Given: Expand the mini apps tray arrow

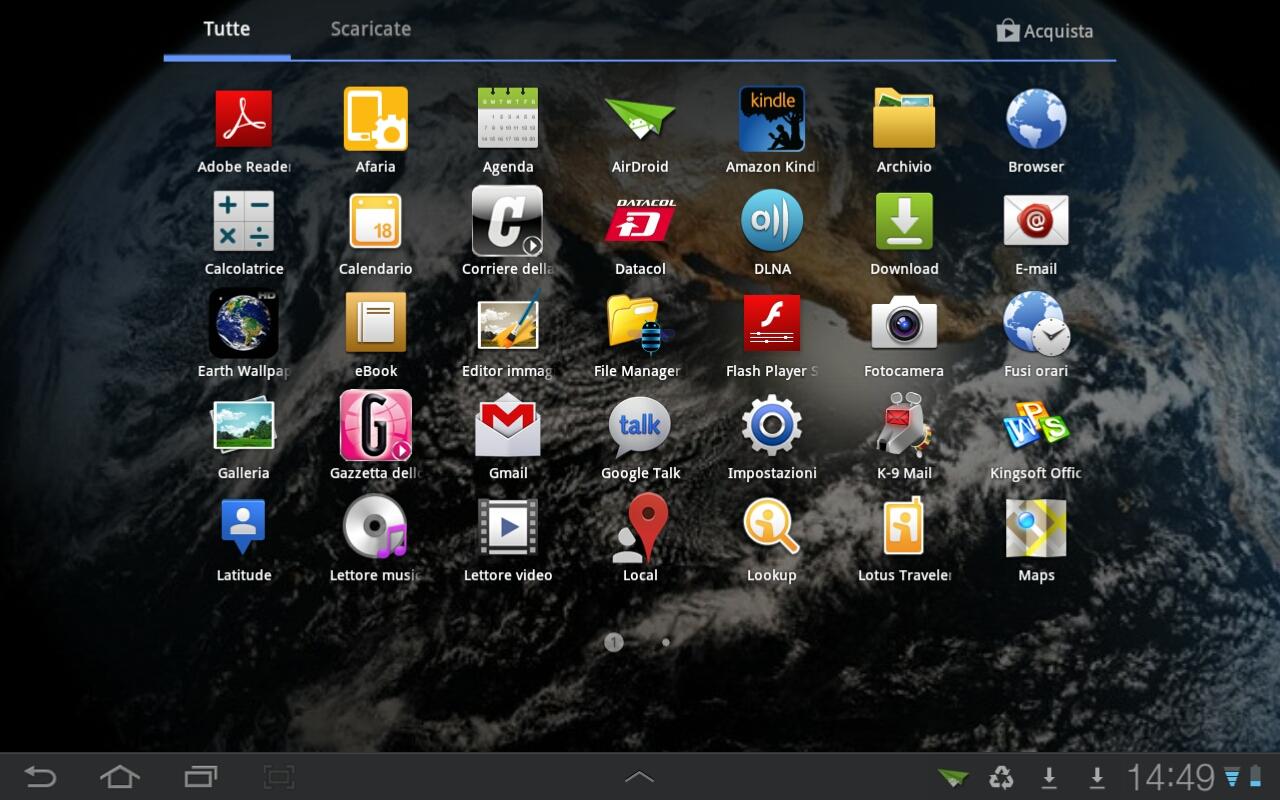Looking at the screenshot, I should tap(639, 777).
